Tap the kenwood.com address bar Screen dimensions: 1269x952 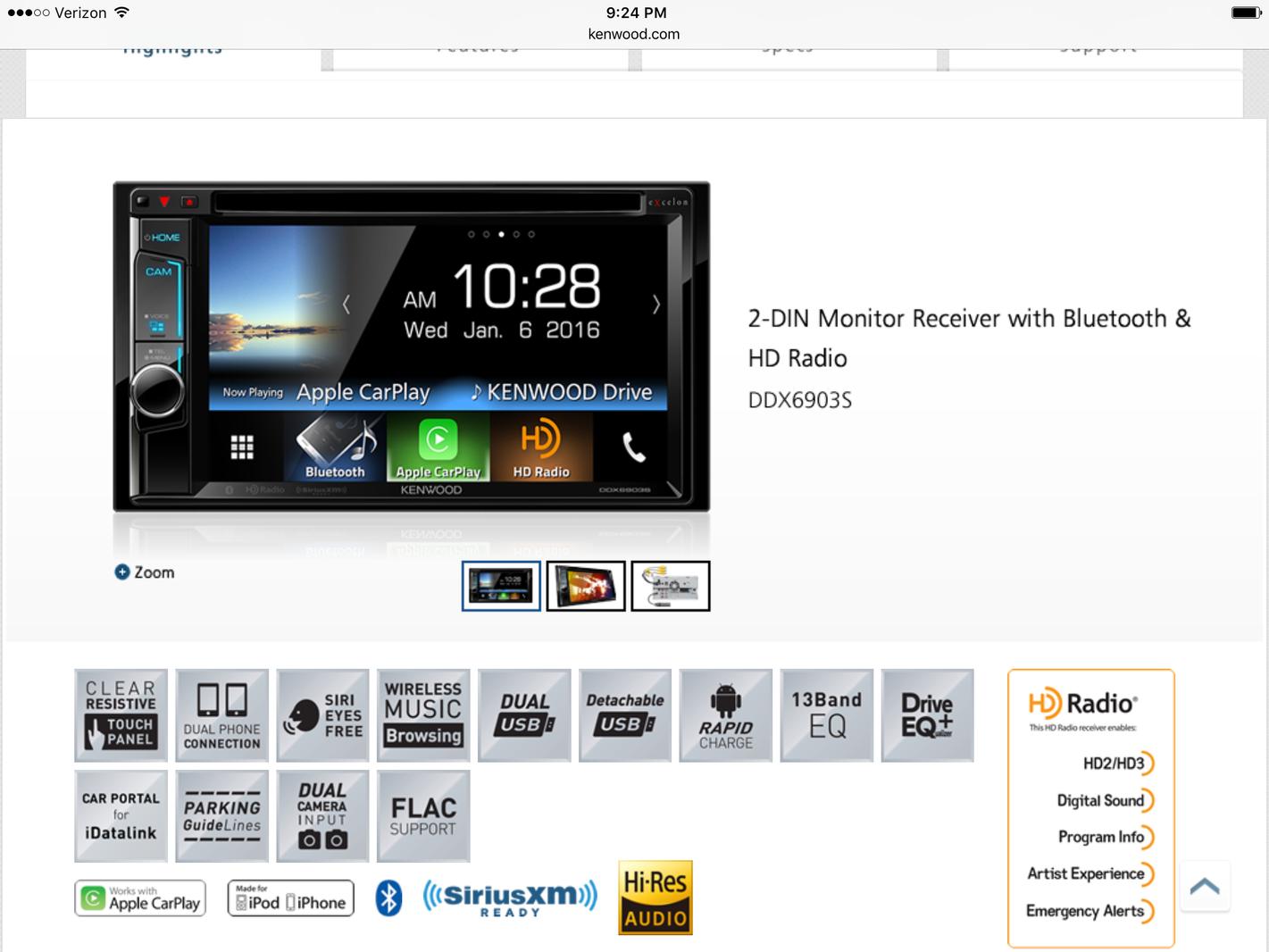click(634, 34)
